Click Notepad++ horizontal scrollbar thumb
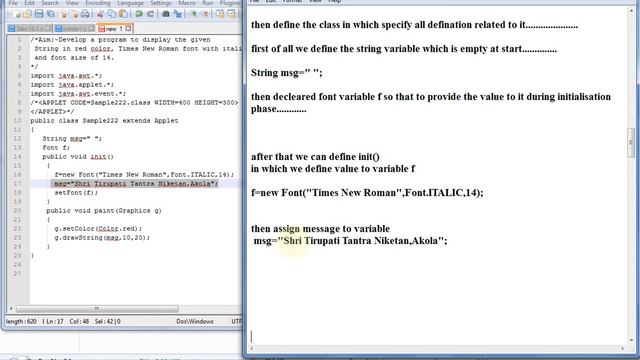 (97, 309)
